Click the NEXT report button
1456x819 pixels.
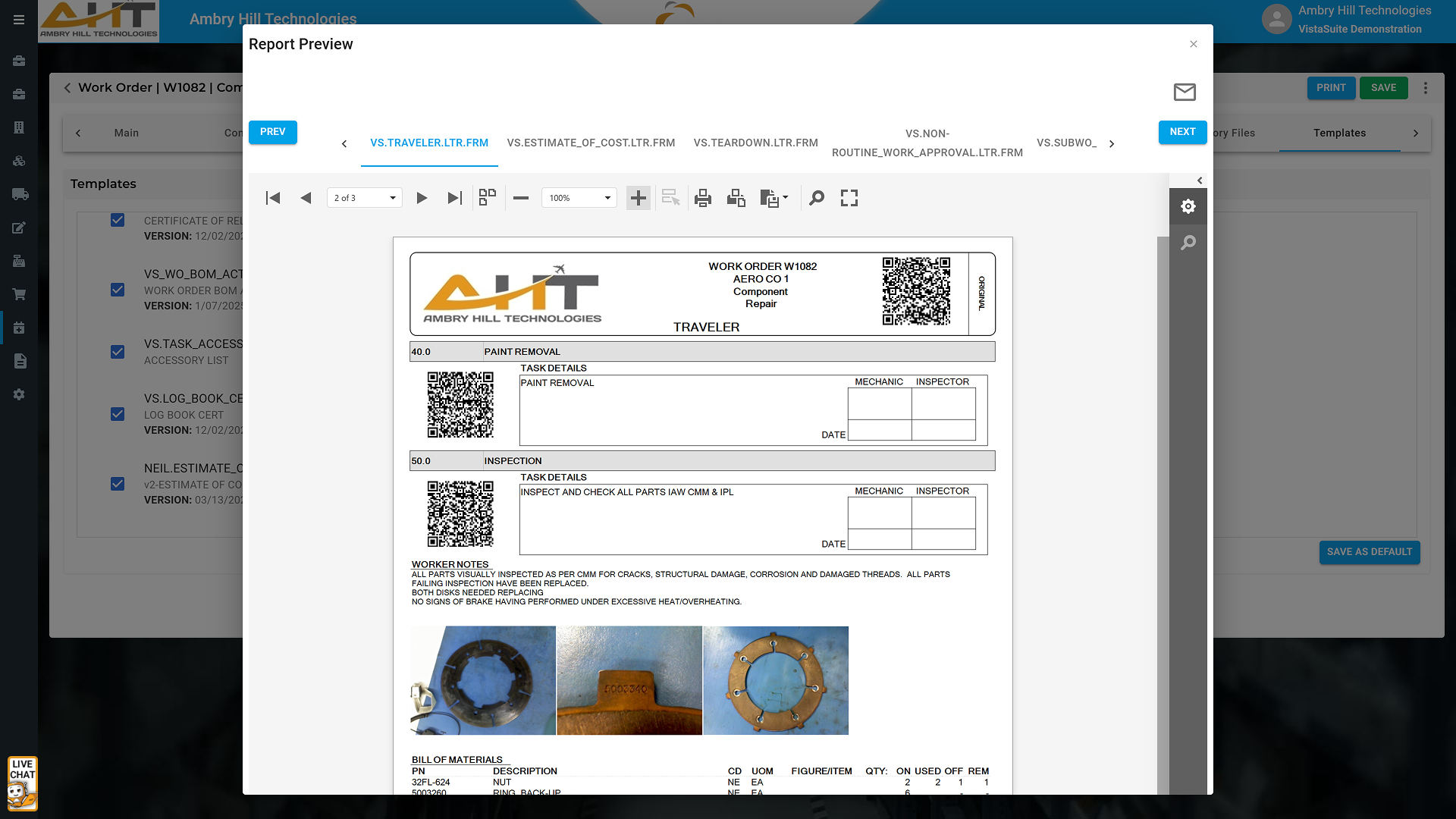pyautogui.click(x=1182, y=132)
